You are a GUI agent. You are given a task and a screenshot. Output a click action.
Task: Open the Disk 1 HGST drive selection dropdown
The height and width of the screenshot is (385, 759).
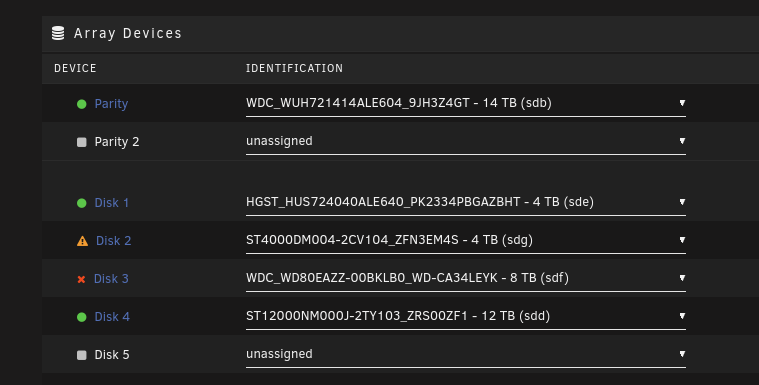[x=466, y=202]
